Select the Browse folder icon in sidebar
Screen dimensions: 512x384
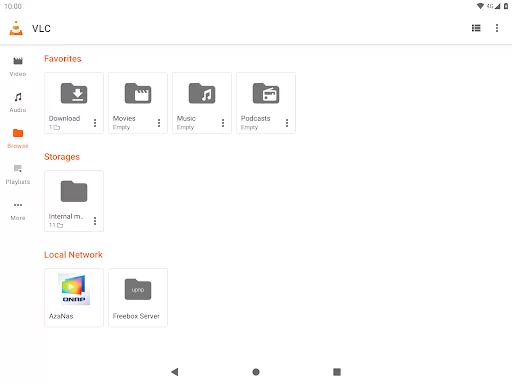[x=18, y=133]
